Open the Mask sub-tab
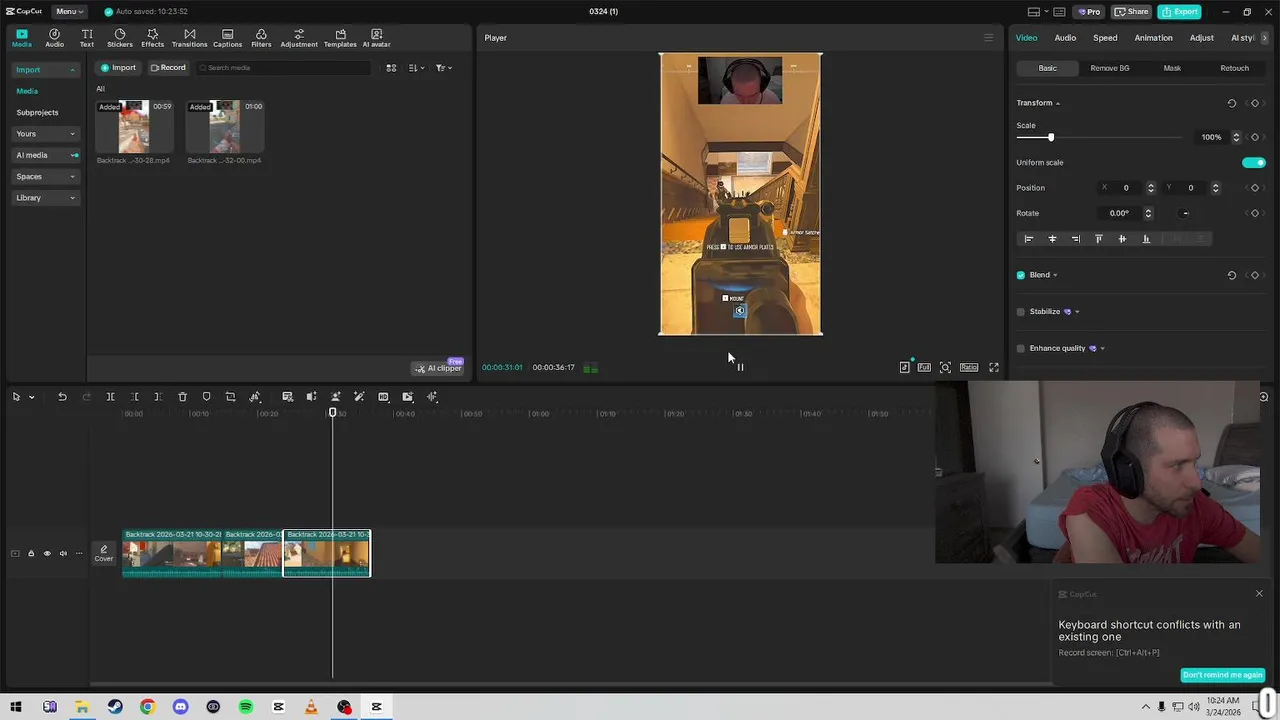Screen dimensions: 1280x720 (x=1172, y=68)
